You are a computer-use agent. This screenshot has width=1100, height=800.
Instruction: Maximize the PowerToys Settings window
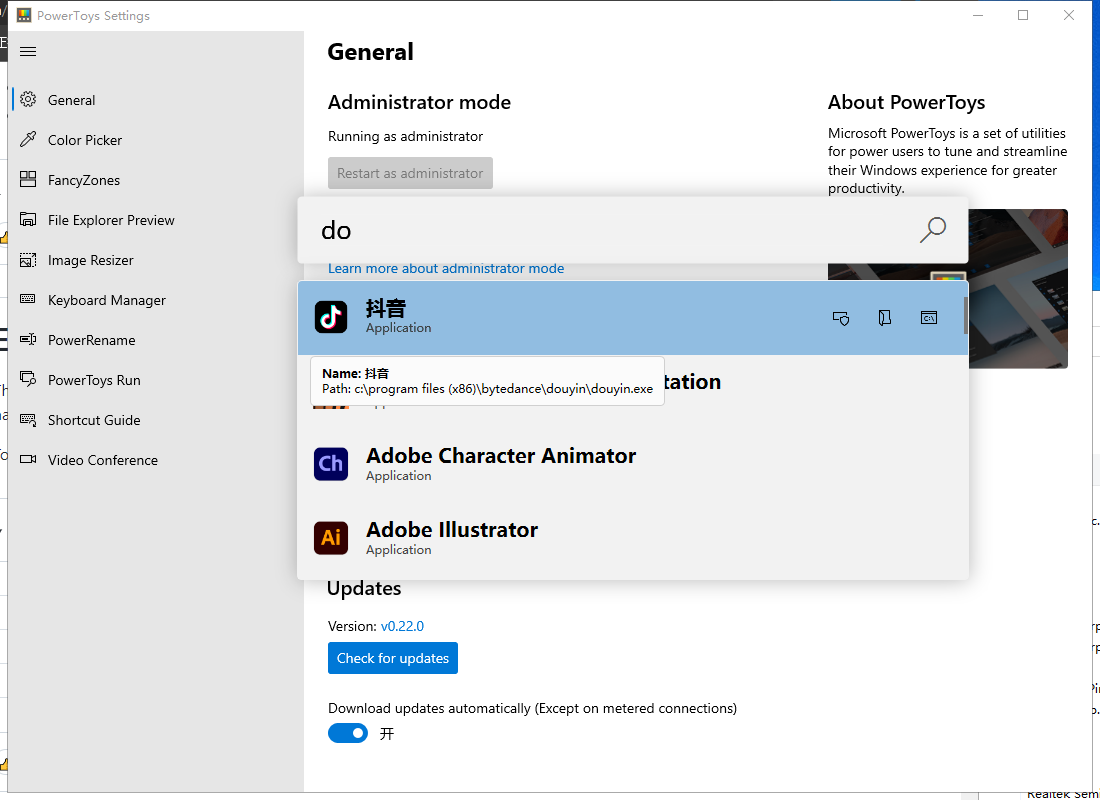tap(1023, 15)
